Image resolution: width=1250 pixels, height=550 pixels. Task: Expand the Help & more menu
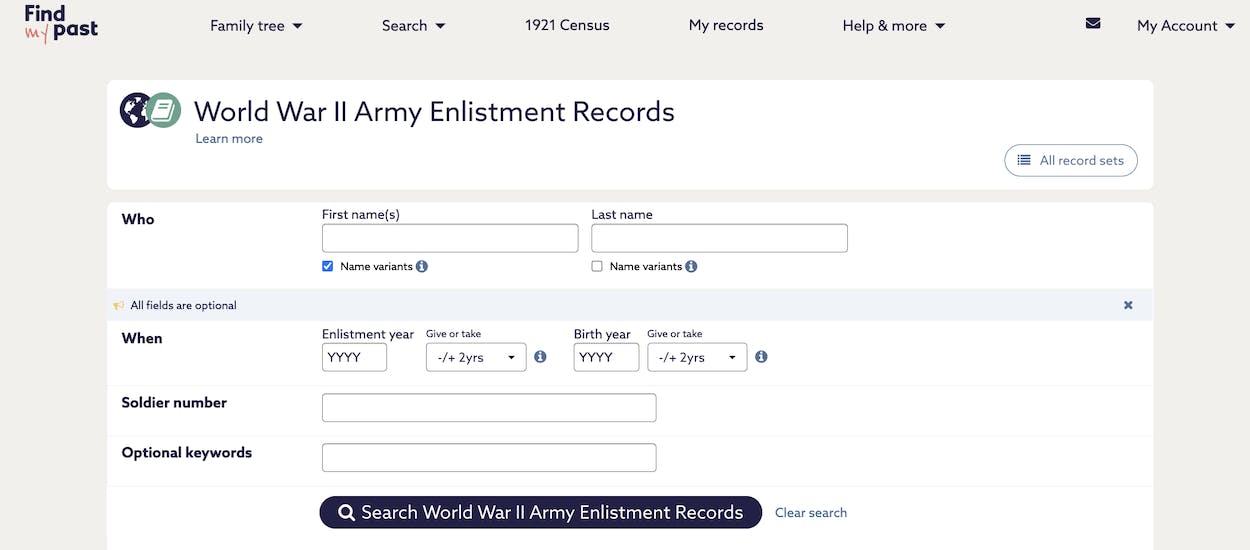pos(894,26)
